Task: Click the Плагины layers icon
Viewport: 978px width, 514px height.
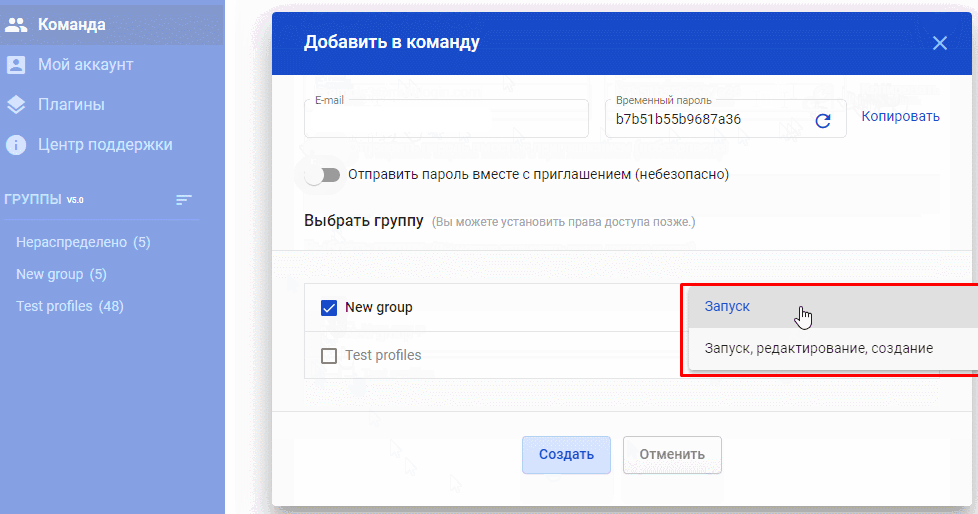Action: click(16, 105)
